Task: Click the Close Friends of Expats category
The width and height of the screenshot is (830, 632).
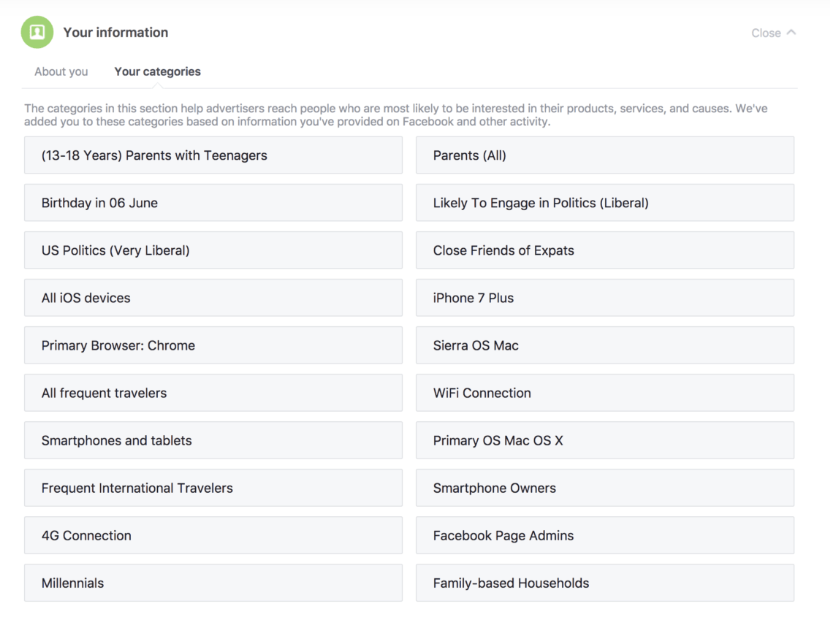Action: 605,250
